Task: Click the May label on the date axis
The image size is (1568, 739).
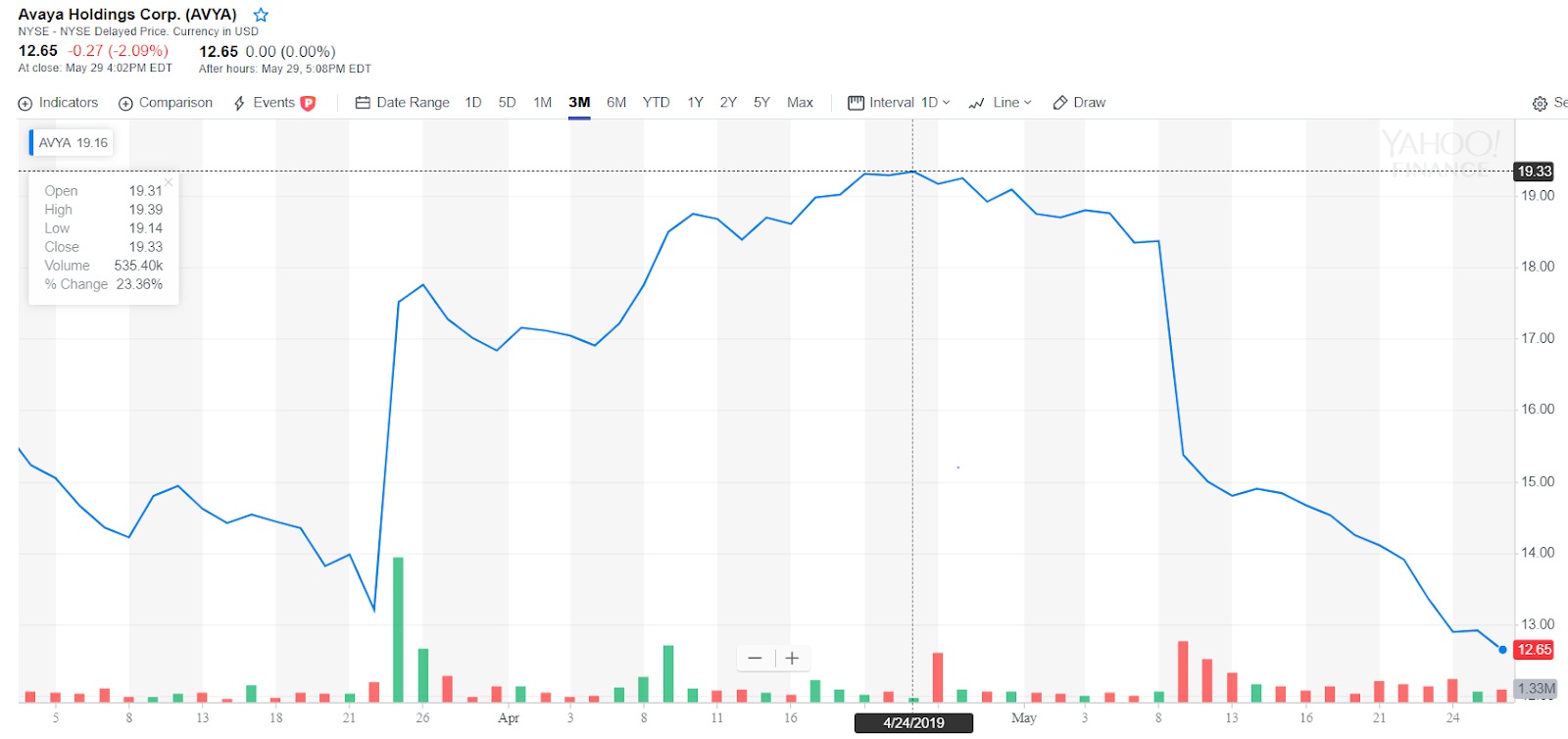Action: [x=1024, y=718]
